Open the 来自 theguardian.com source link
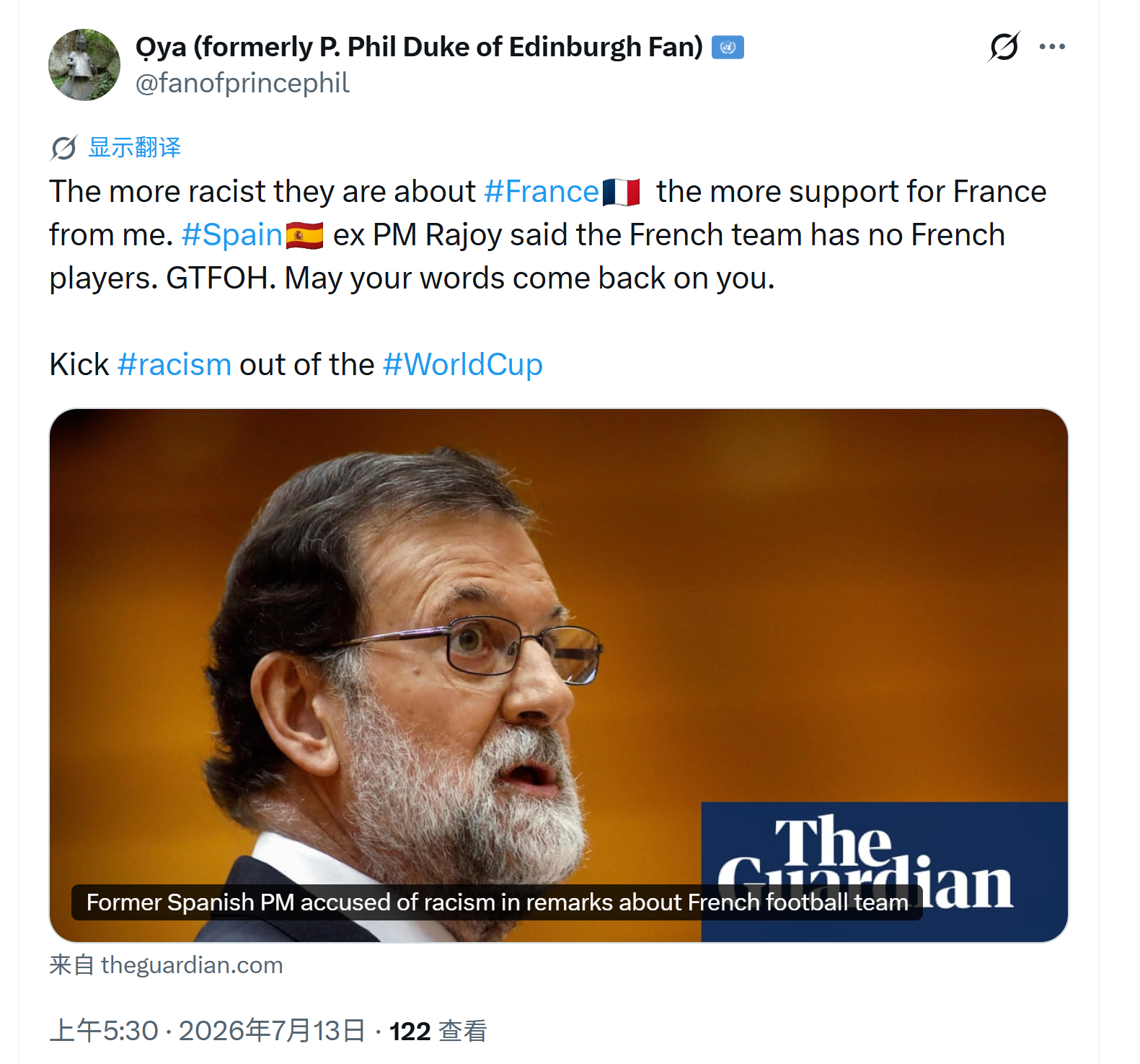Screen dimensions: 1140x1064 click(166, 965)
